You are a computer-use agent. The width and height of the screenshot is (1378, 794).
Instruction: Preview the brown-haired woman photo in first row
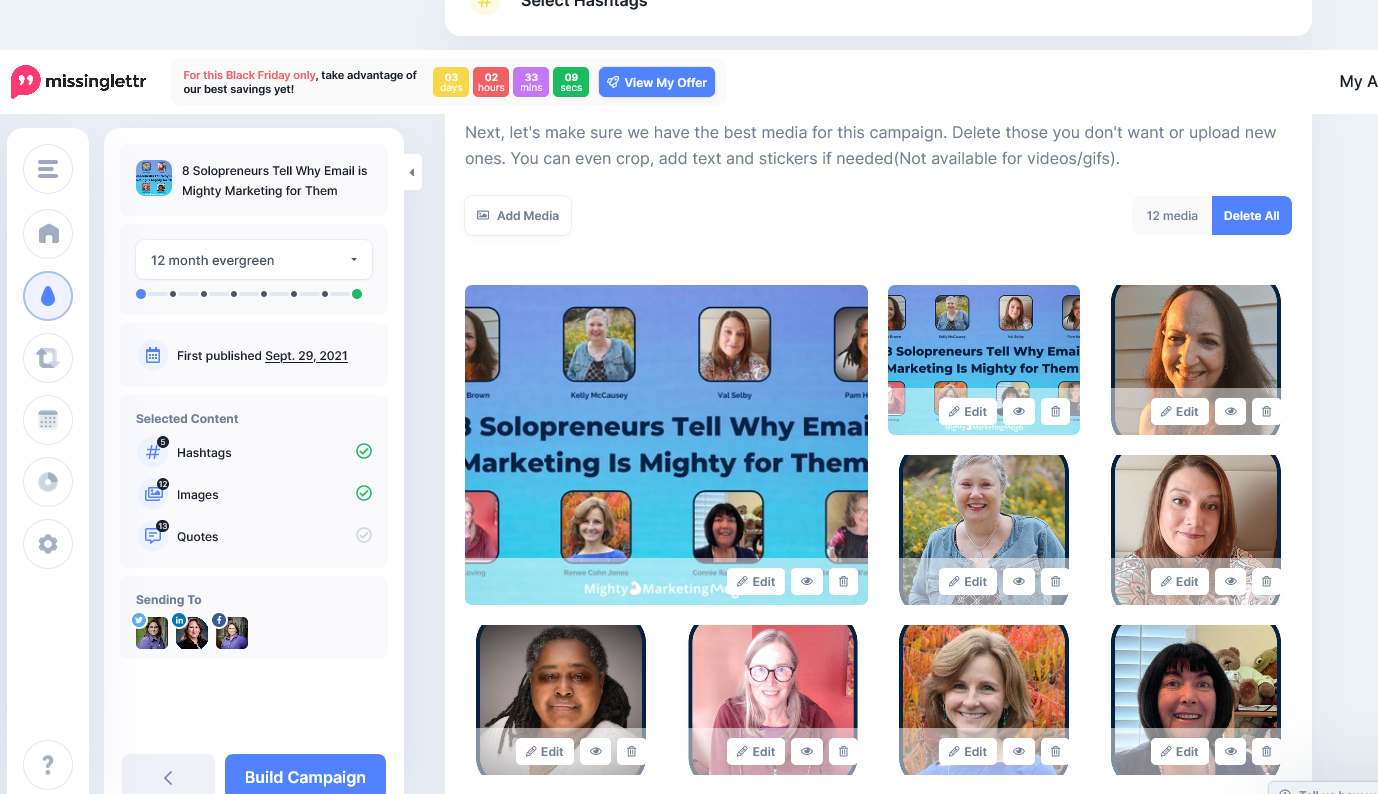click(1231, 412)
